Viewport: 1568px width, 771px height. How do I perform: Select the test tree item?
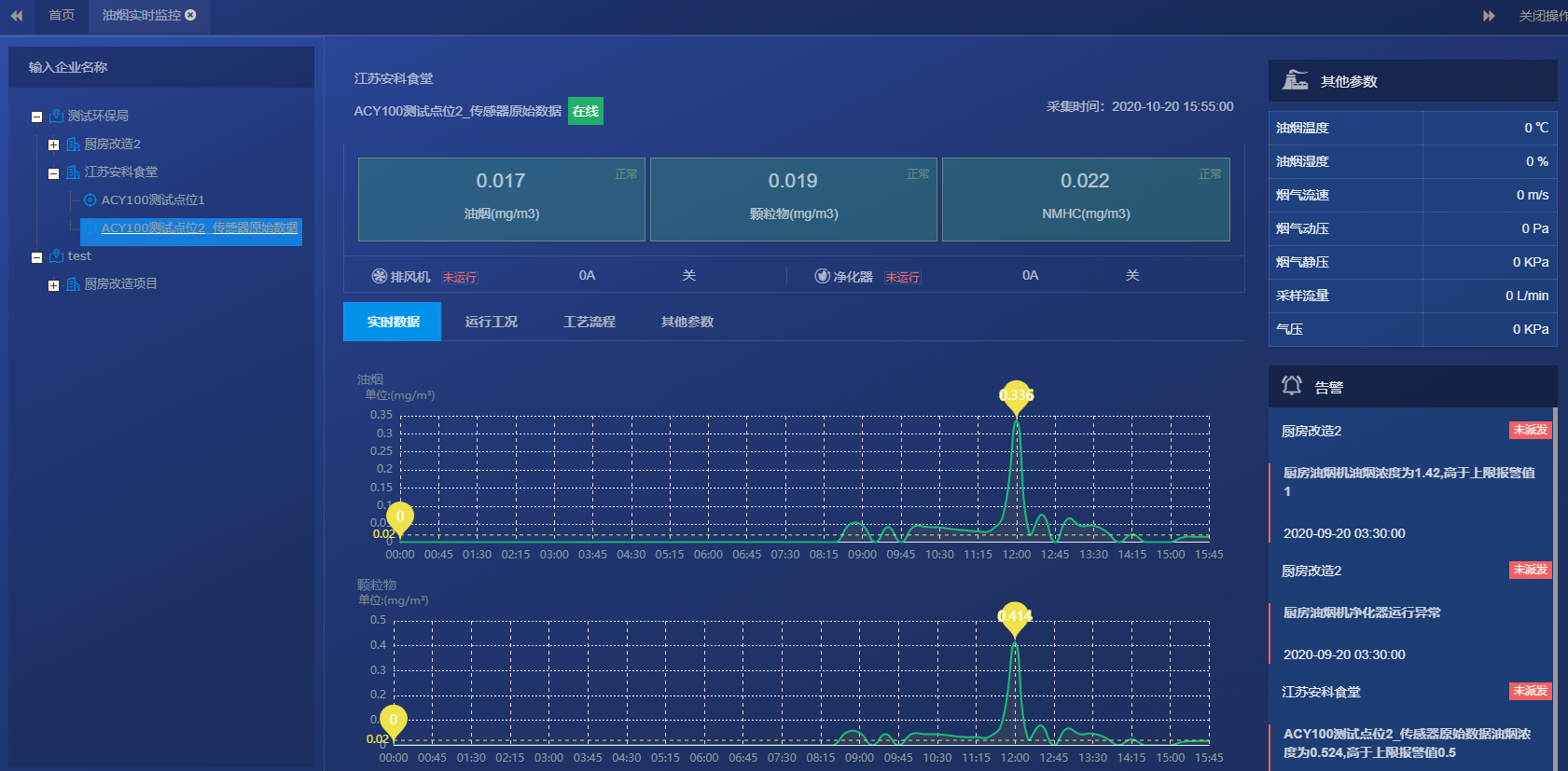click(79, 255)
